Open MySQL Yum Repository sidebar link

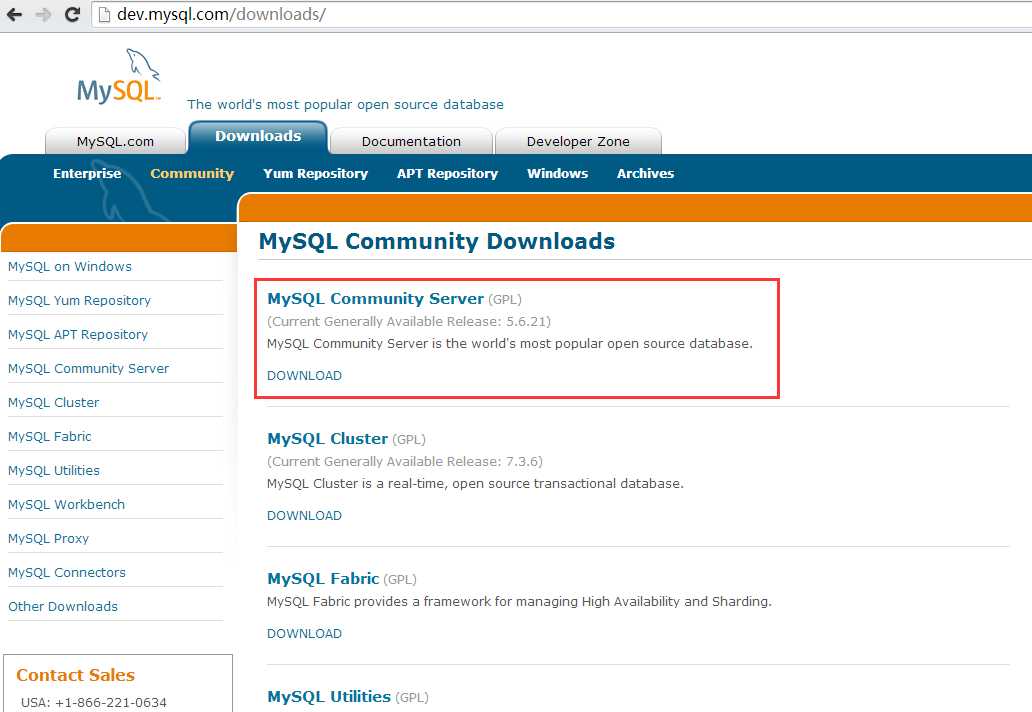[x=79, y=301]
